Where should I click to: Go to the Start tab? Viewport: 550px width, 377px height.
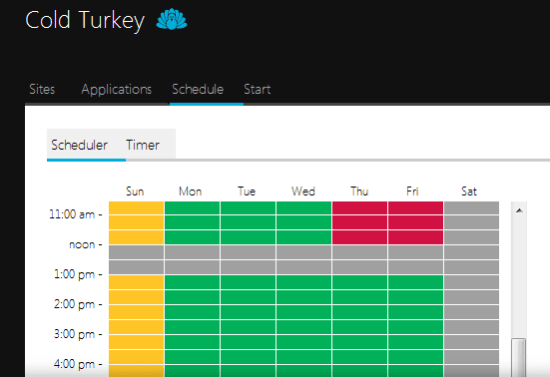click(x=257, y=89)
